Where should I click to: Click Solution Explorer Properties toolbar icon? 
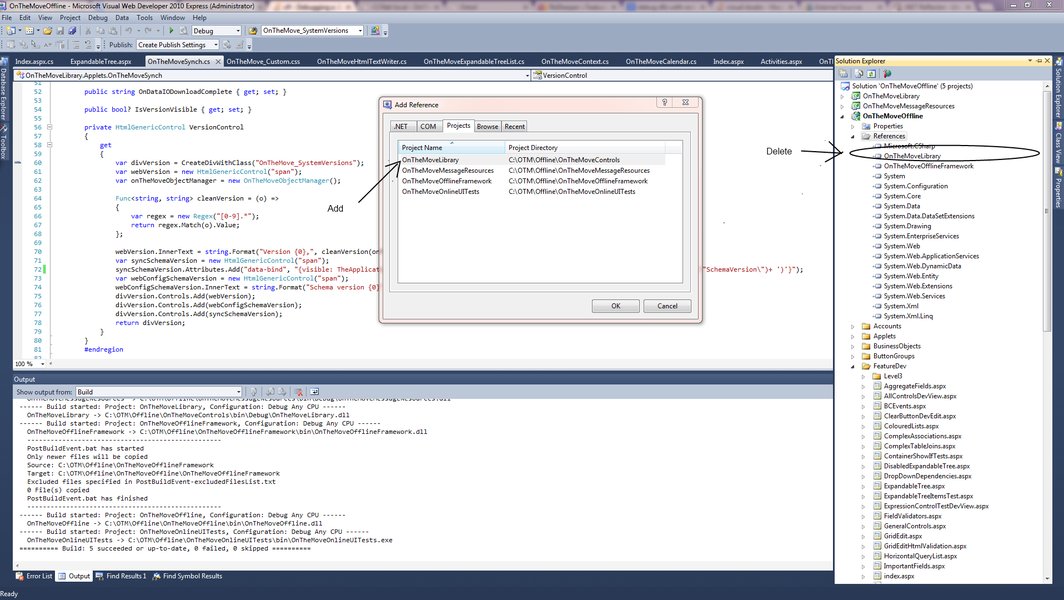coord(843,73)
